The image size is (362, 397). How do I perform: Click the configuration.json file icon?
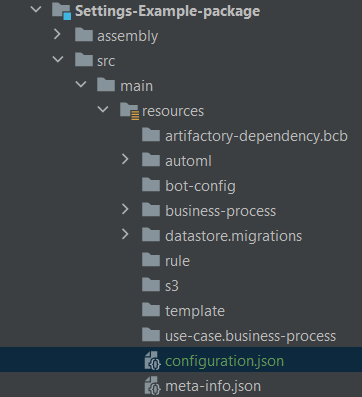[x=153, y=360]
